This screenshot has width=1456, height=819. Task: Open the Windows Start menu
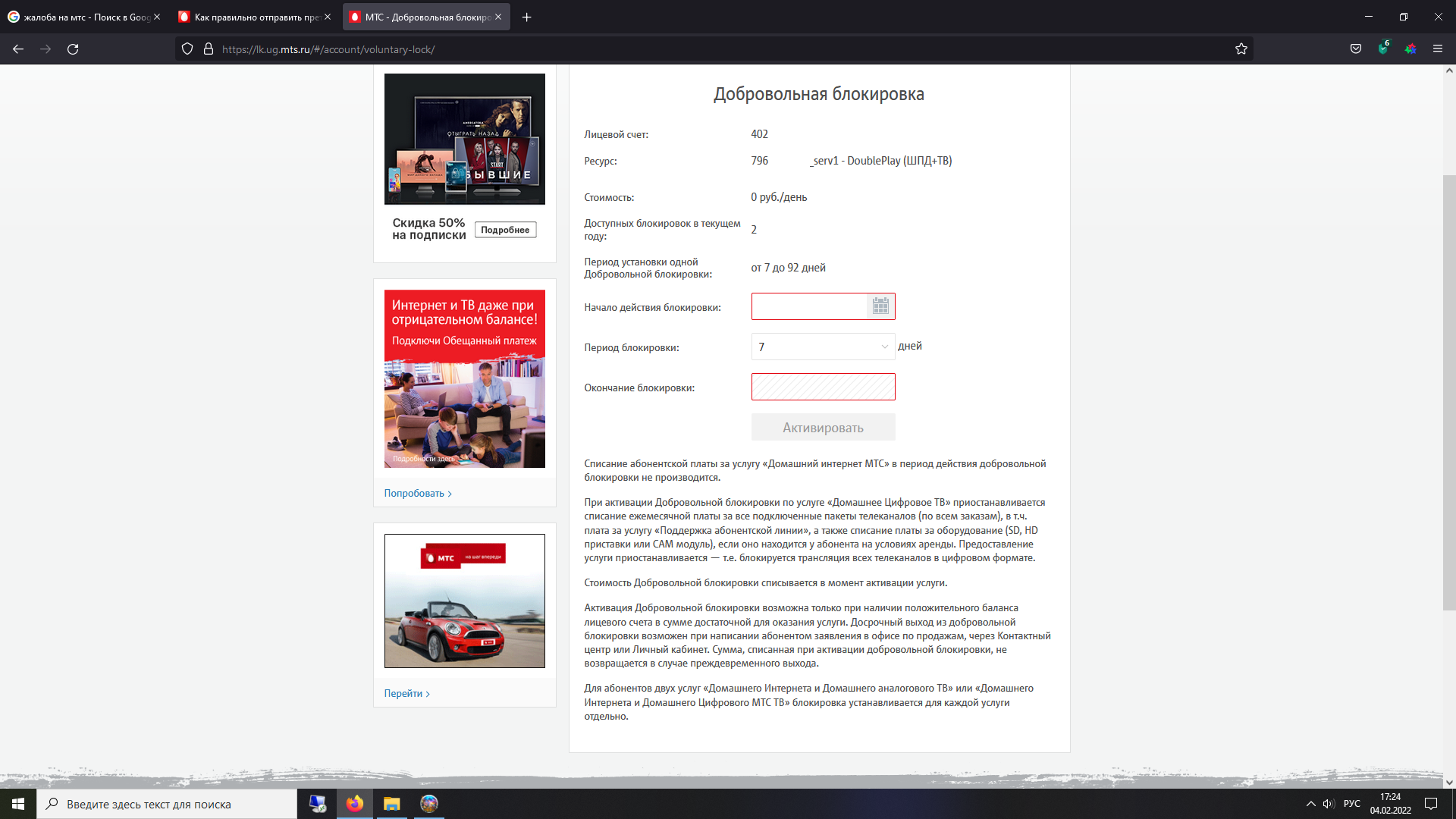pyautogui.click(x=18, y=804)
